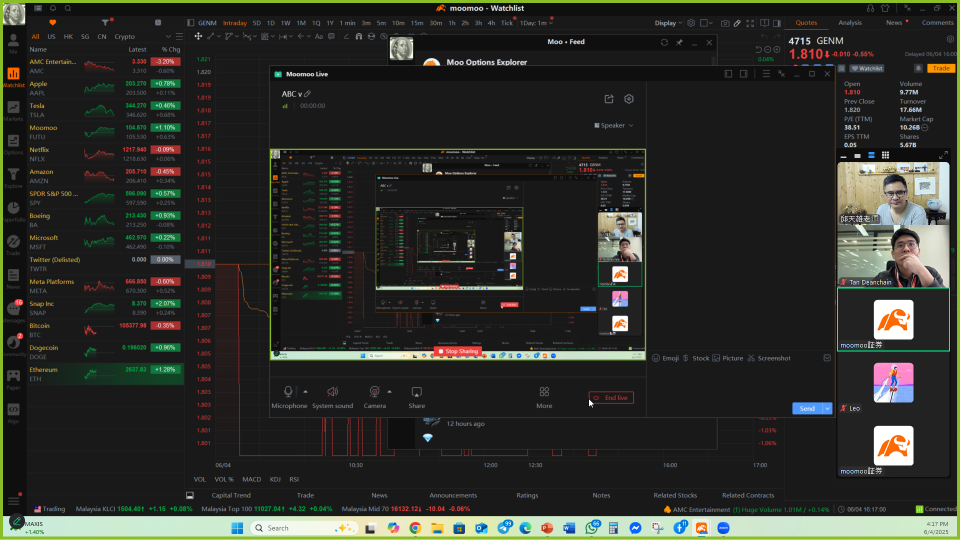Open the Watchlist sidebar icon

tap(13, 77)
